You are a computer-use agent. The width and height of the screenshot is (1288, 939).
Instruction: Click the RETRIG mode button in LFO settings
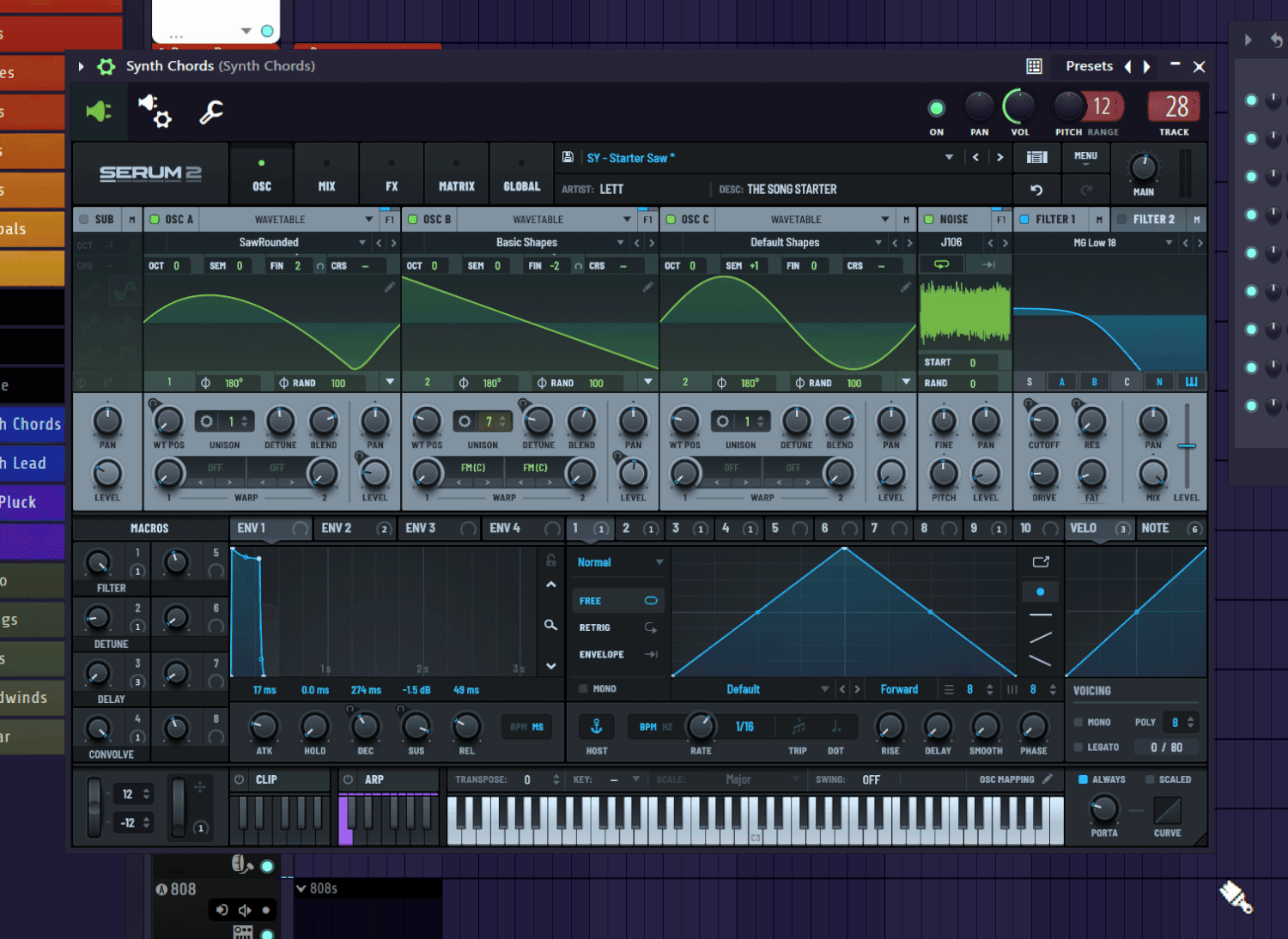594,627
